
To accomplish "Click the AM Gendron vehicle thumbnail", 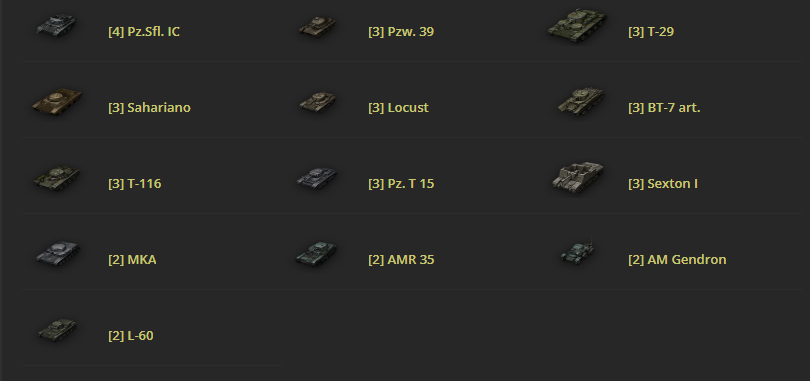I will point(578,251).
